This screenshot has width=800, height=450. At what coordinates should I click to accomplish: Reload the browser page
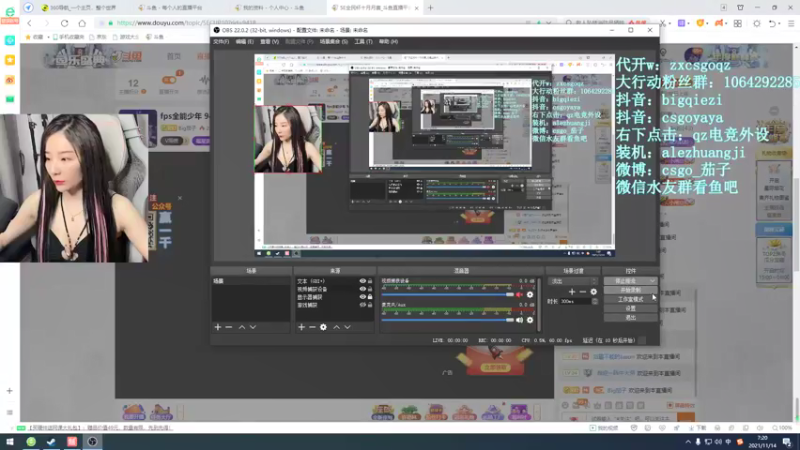click(64, 23)
